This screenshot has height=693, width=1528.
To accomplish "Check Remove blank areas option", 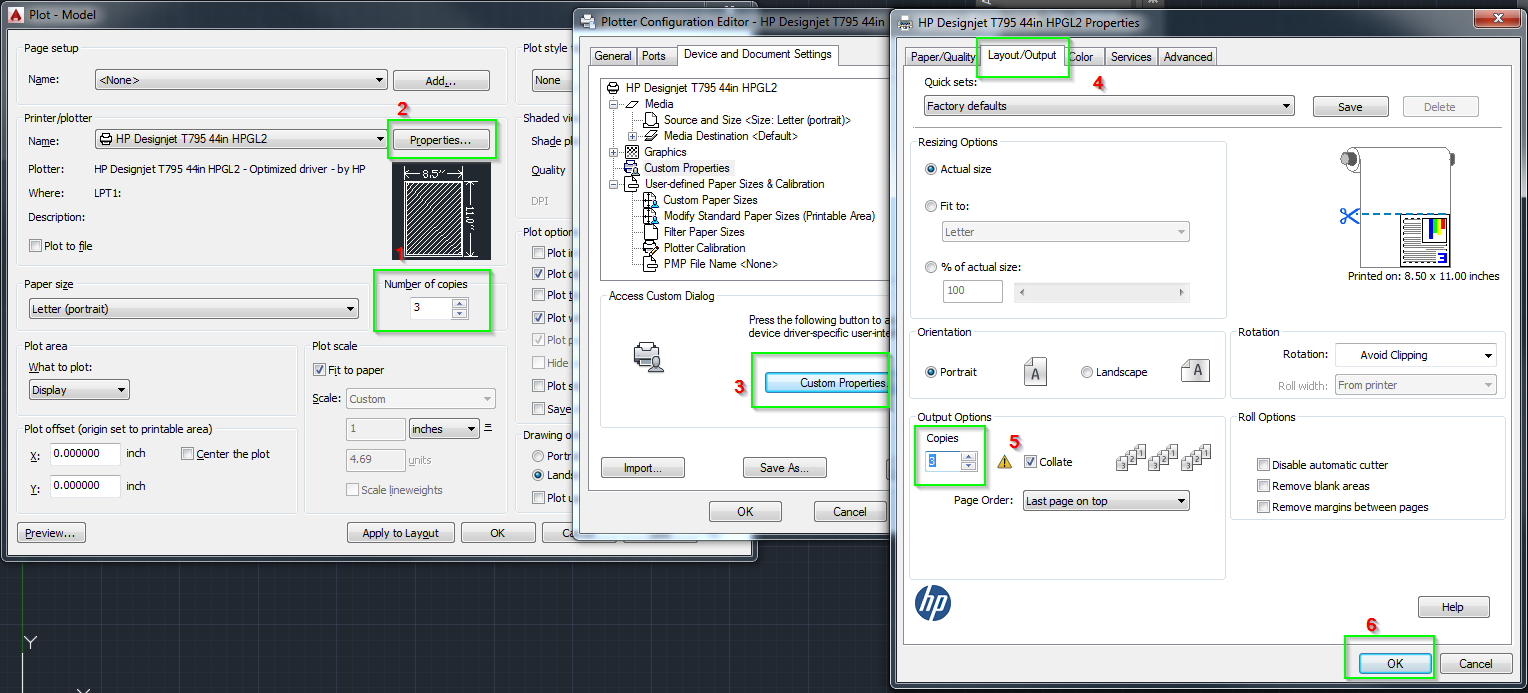I will [1264, 486].
